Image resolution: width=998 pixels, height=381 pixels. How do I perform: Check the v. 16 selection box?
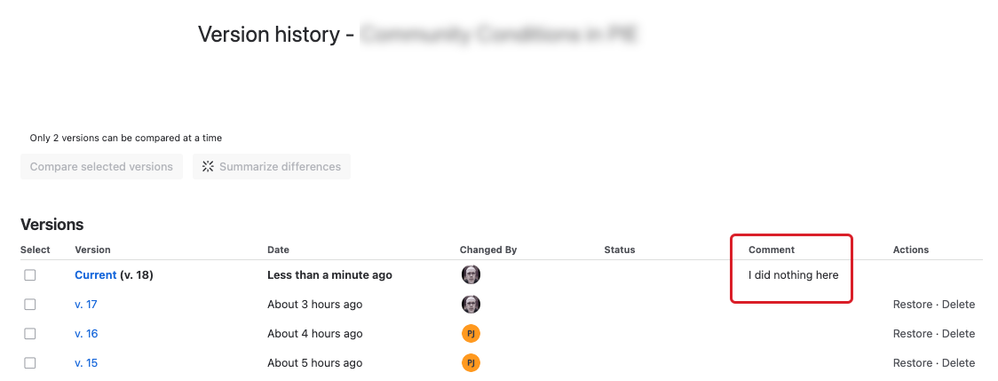(x=30, y=334)
